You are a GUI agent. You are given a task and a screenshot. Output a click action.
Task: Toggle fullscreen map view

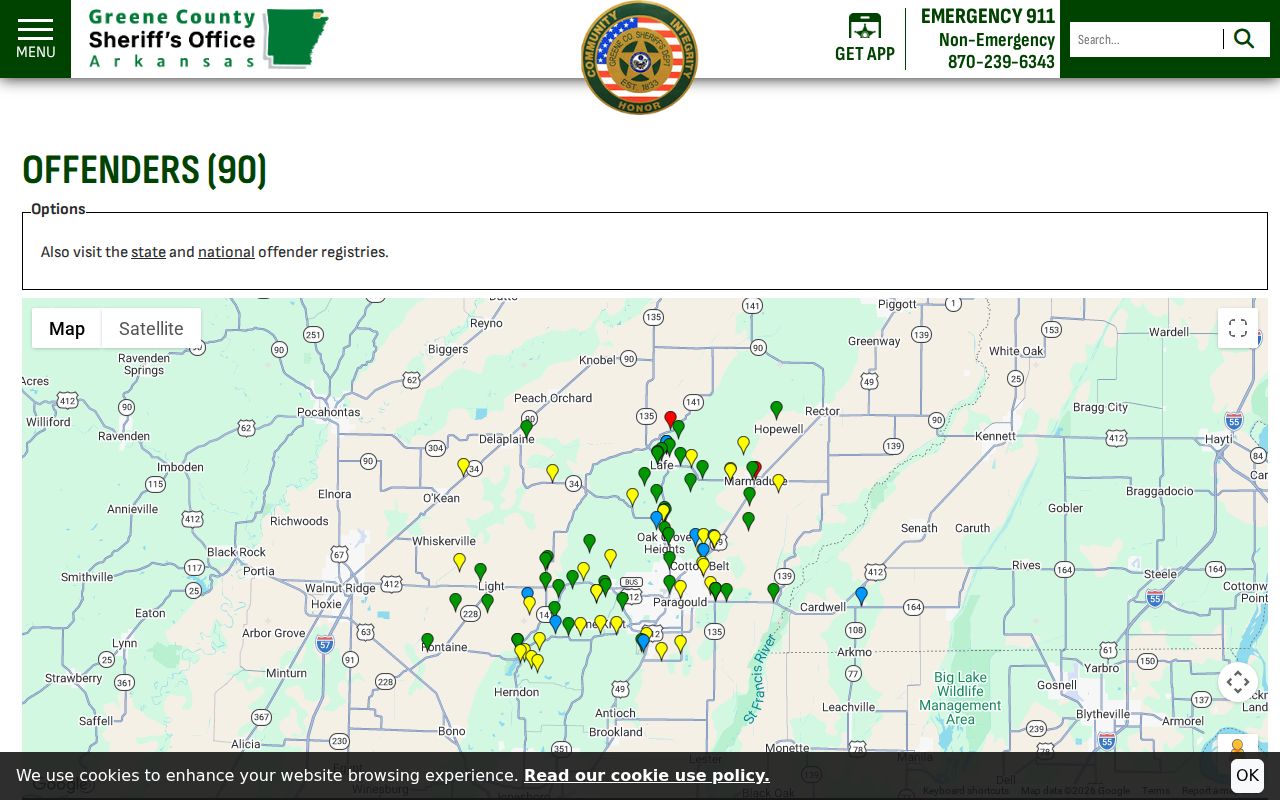[1238, 328]
